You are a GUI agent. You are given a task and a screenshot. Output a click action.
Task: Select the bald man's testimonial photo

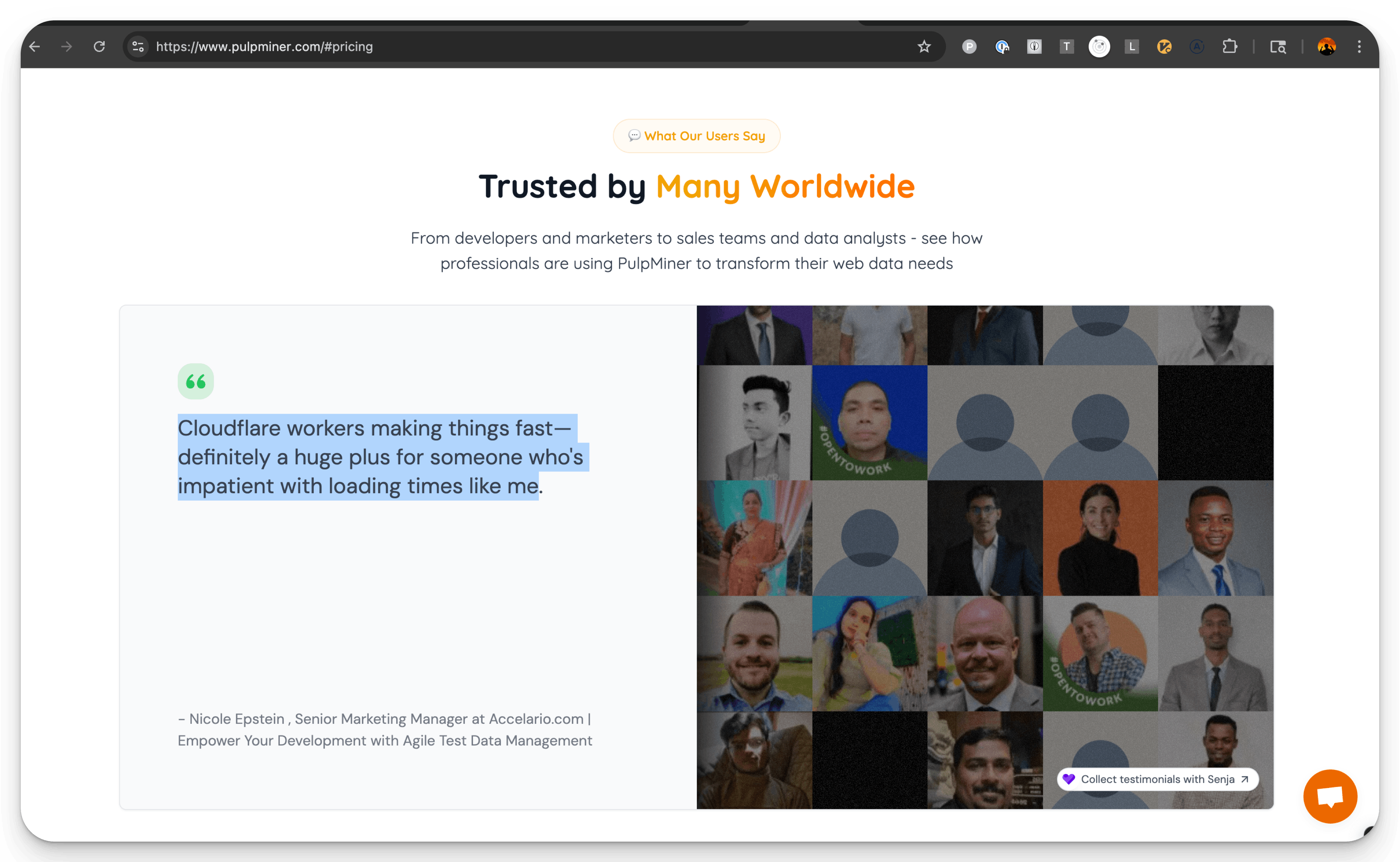click(985, 653)
